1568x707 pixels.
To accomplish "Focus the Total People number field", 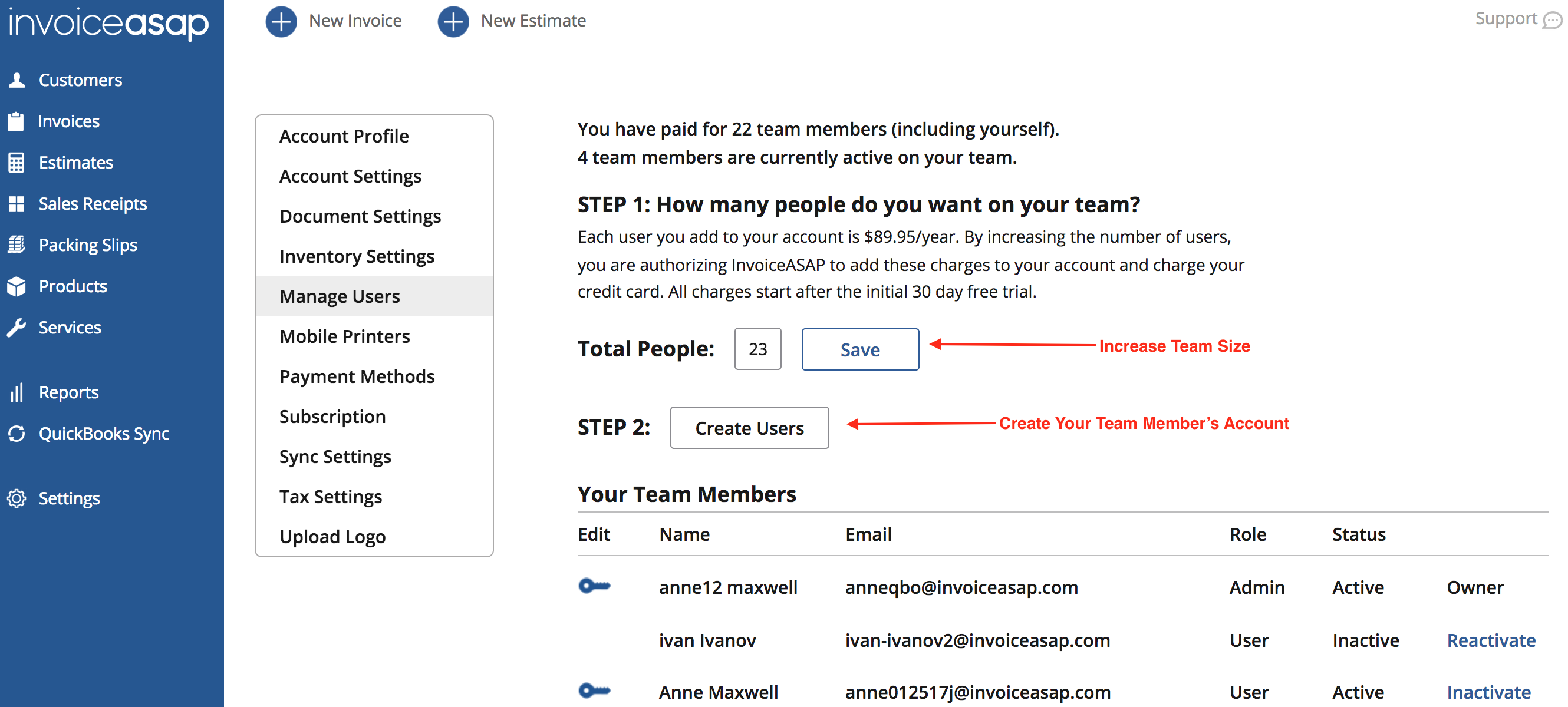I will 757,349.
